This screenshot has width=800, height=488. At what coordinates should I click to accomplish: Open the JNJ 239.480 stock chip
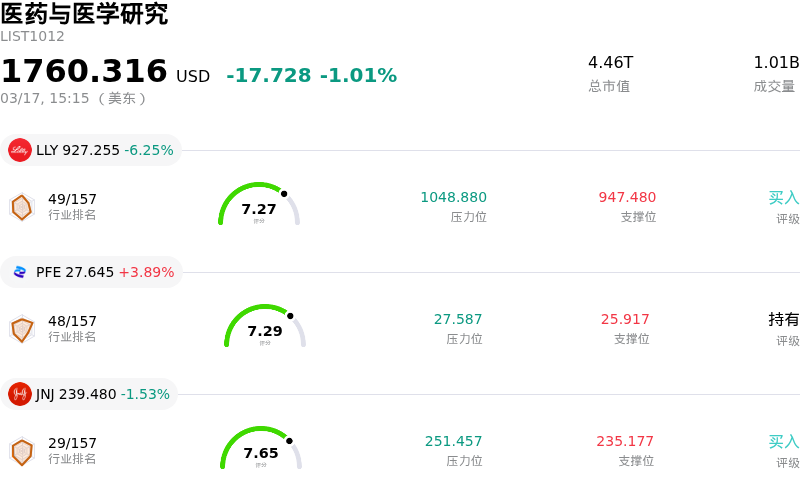[90, 394]
